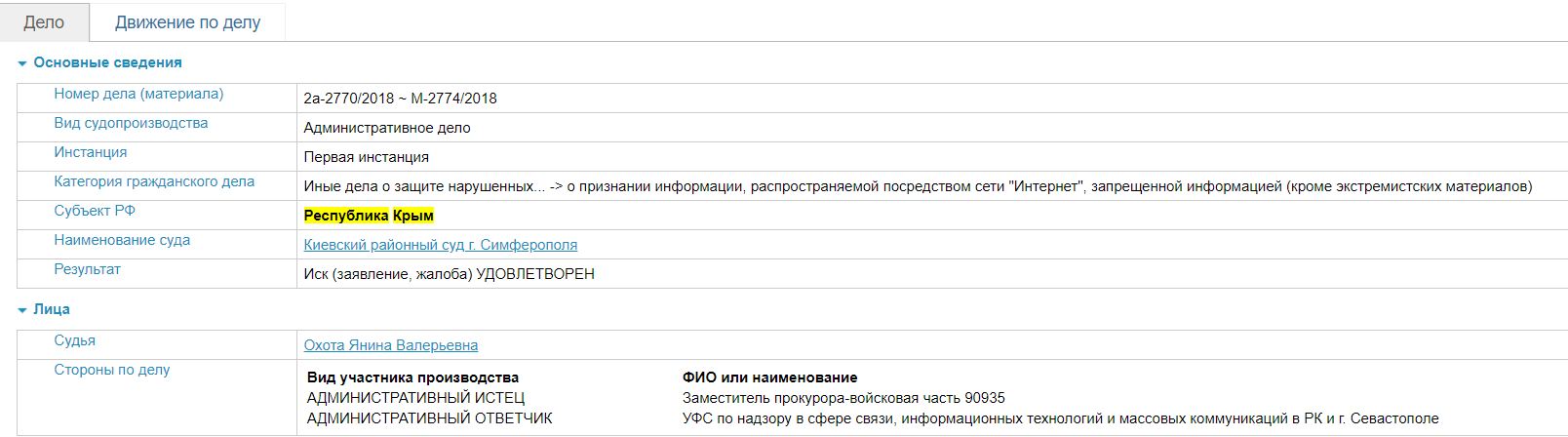Select the Номер дела (материала) label
Viewport: 1568px width, 437px height.
click(x=138, y=94)
